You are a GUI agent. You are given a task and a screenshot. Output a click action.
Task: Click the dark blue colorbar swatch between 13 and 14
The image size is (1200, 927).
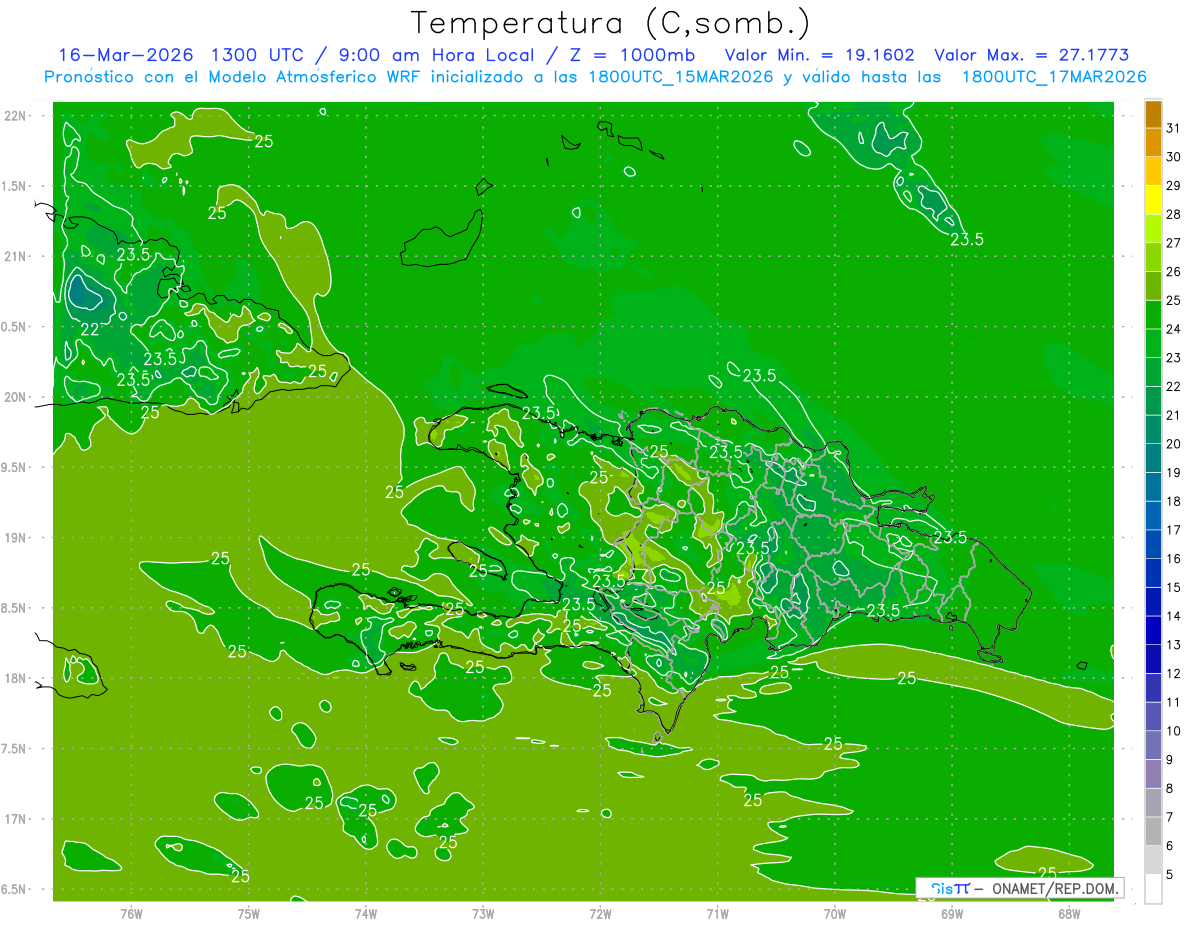pyautogui.click(x=1153, y=631)
